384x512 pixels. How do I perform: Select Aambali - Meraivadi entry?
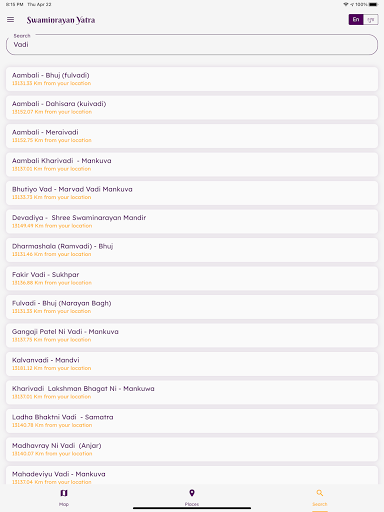(192, 136)
